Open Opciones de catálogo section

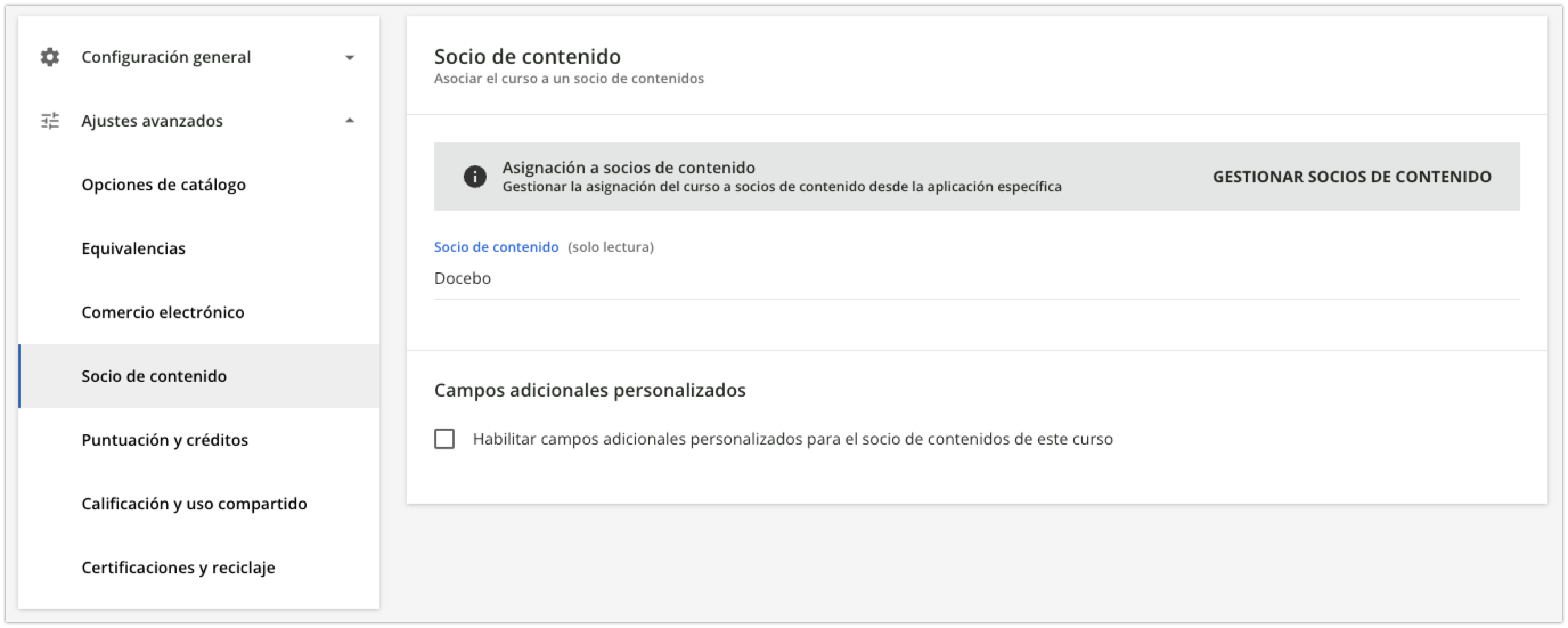(x=198, y=185)
